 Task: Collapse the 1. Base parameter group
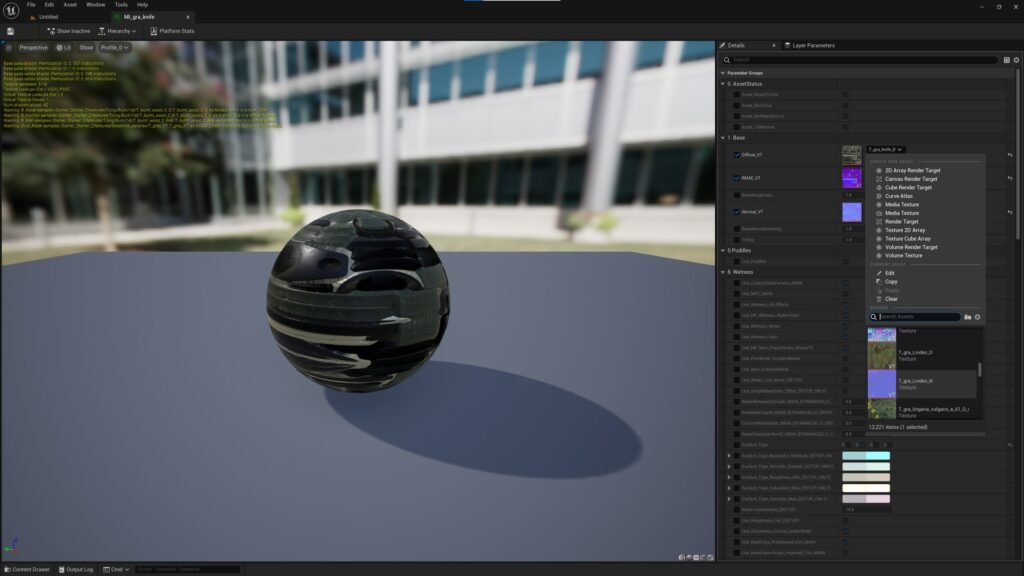723,137
